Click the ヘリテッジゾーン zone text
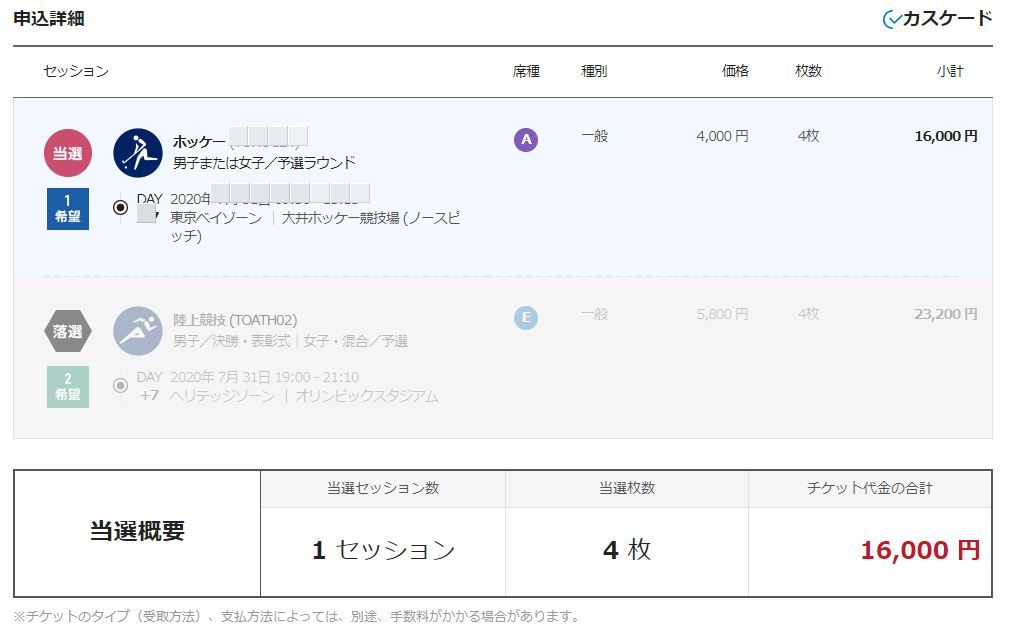Screen dimensions: 1014x636 click(222, 396)
